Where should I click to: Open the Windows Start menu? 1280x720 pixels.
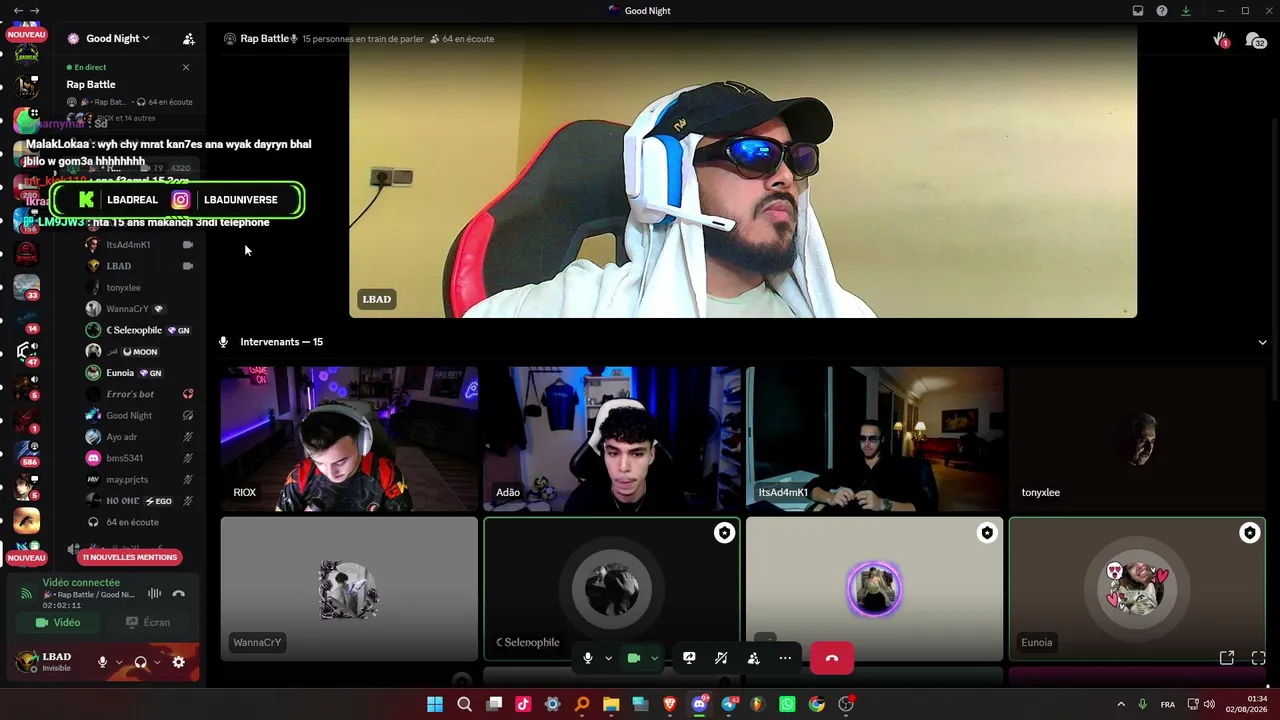tap(435, 704)
